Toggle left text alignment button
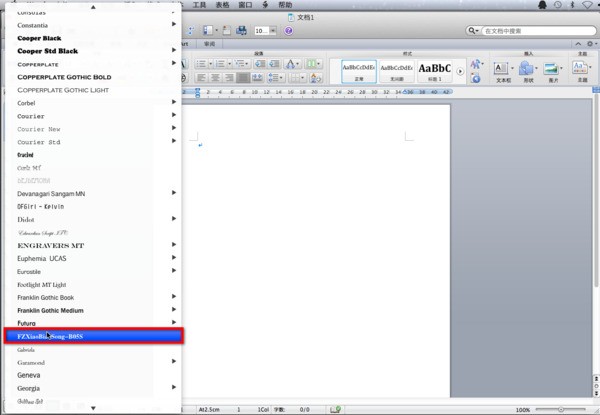Viewport: 600px width, 415px height. point(201,78)
